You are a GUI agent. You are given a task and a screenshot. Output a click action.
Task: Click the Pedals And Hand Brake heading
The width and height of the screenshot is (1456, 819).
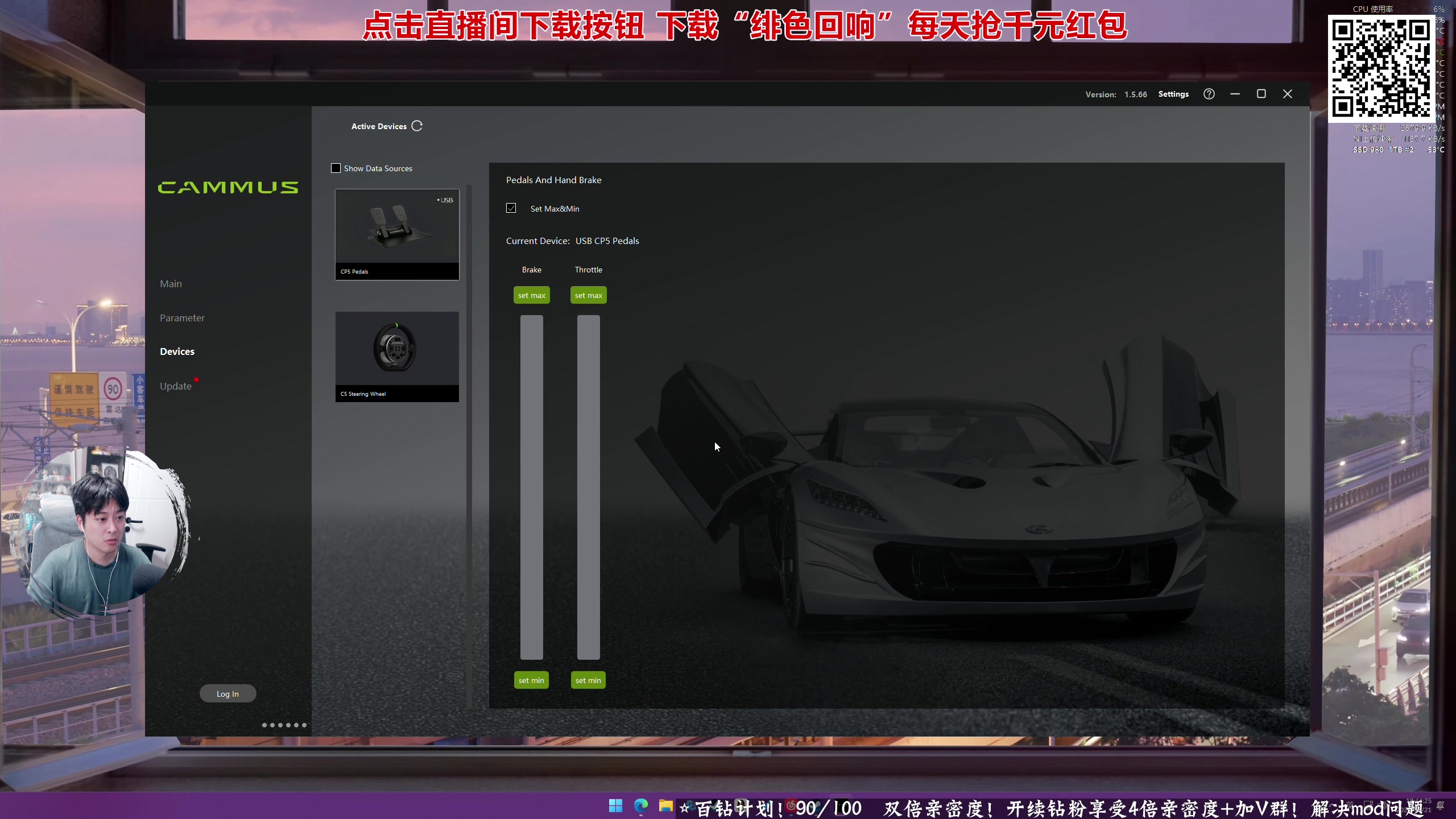[553, 180]
